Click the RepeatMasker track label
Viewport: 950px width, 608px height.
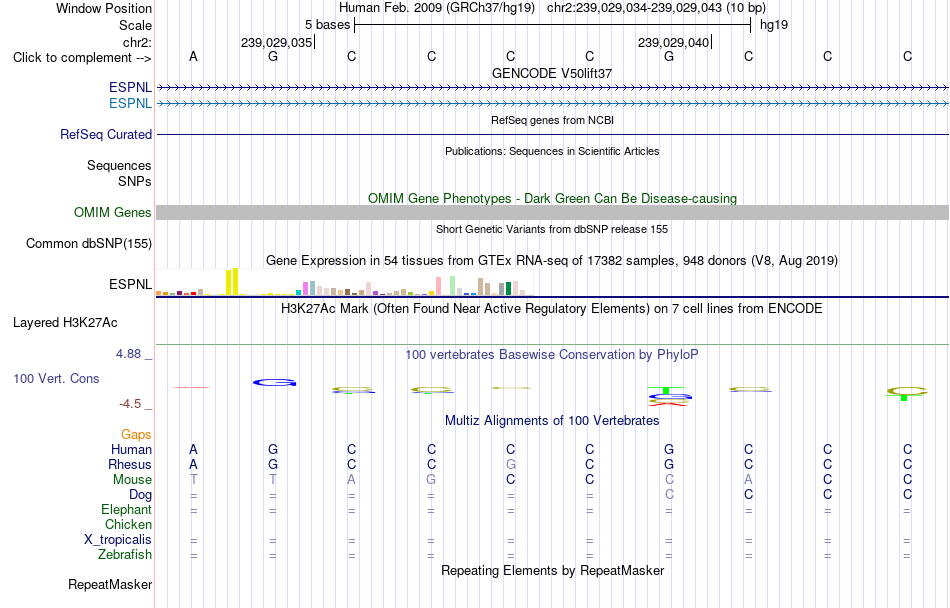coord(110,585)
